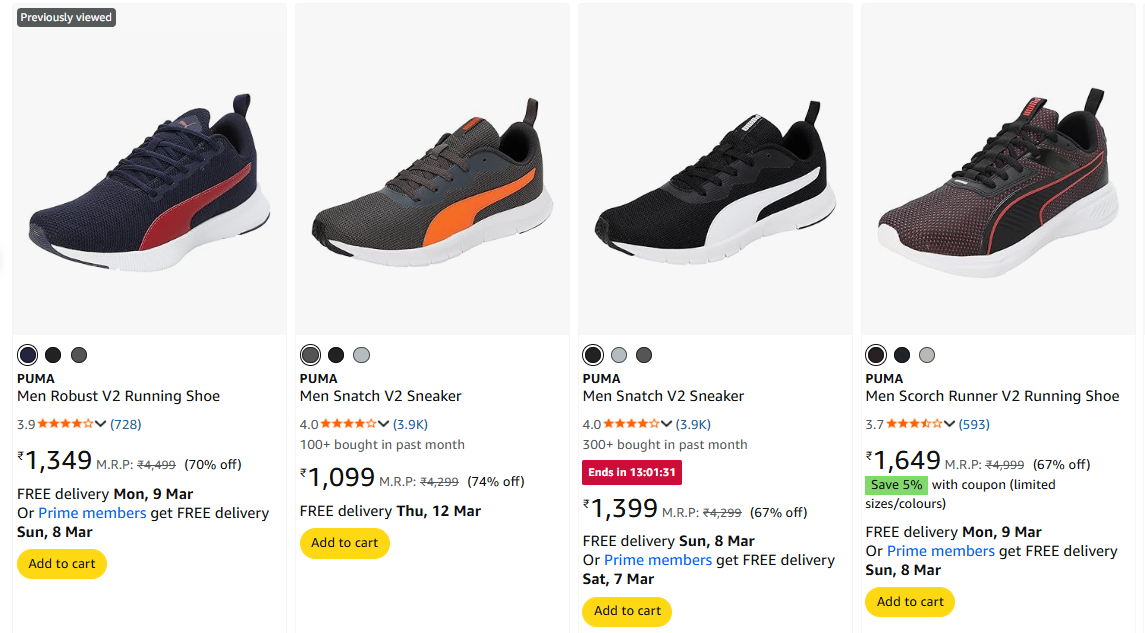Open Men Robust V2 Running Shoe title link
1145x633 pixels.
click(x=118, y=396)
